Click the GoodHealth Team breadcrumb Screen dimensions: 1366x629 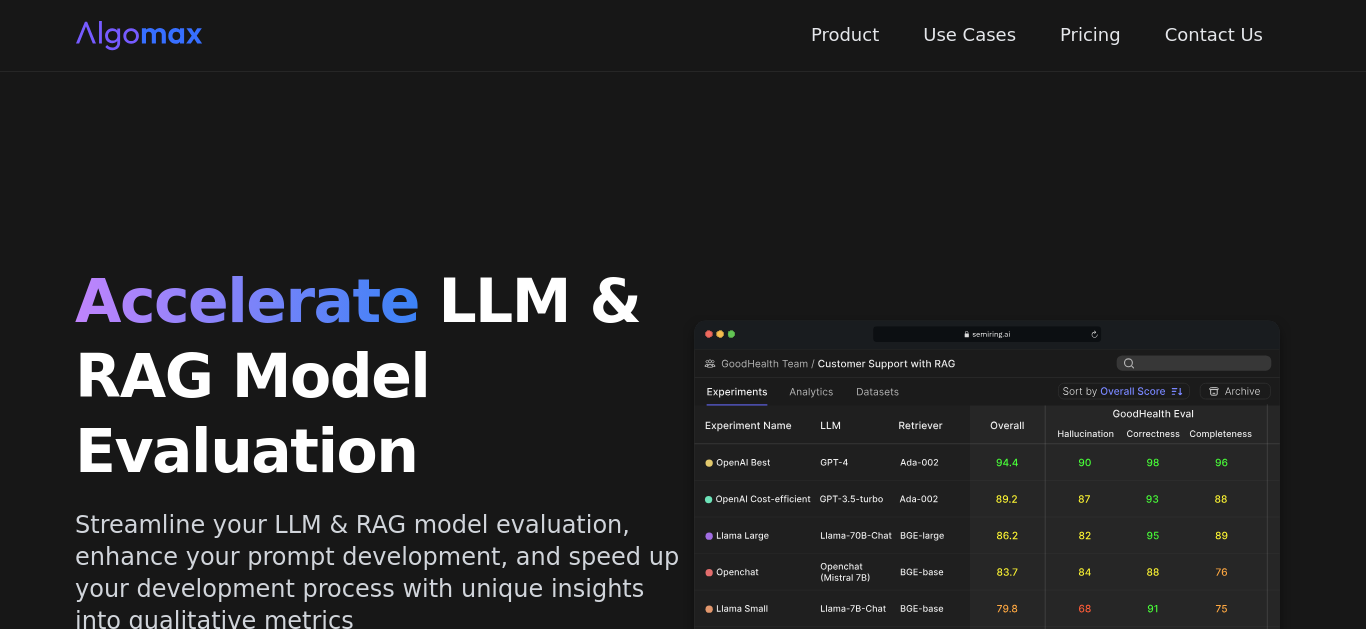(764, 364)
